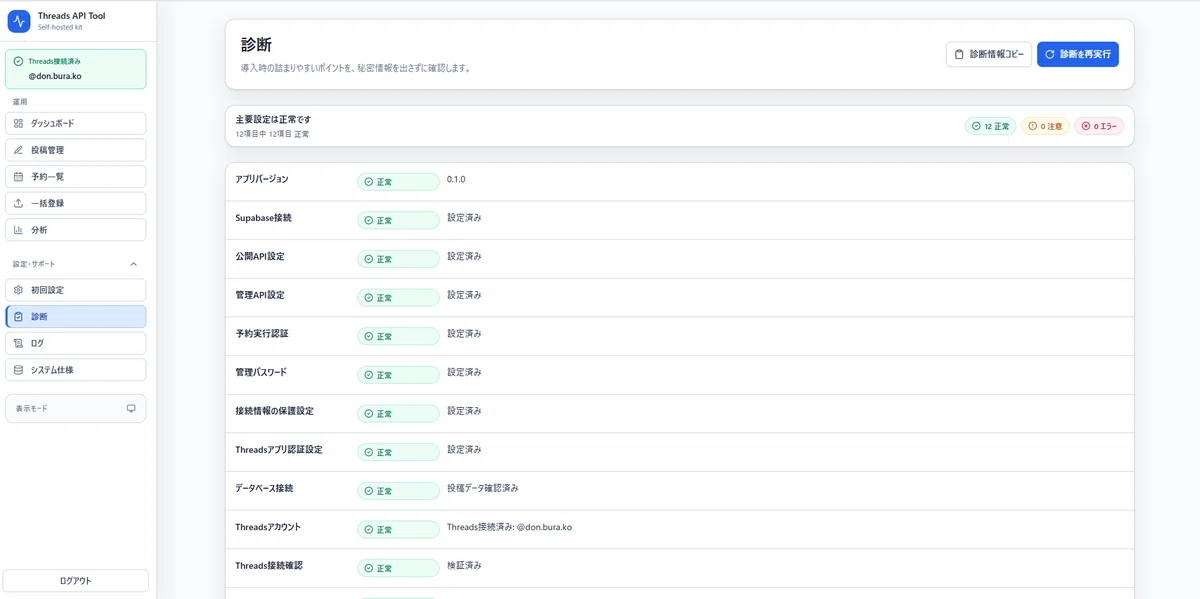Click the 診断情報コピー button
This screenshot has width=1200, height=599.
[x=989, y=54]
